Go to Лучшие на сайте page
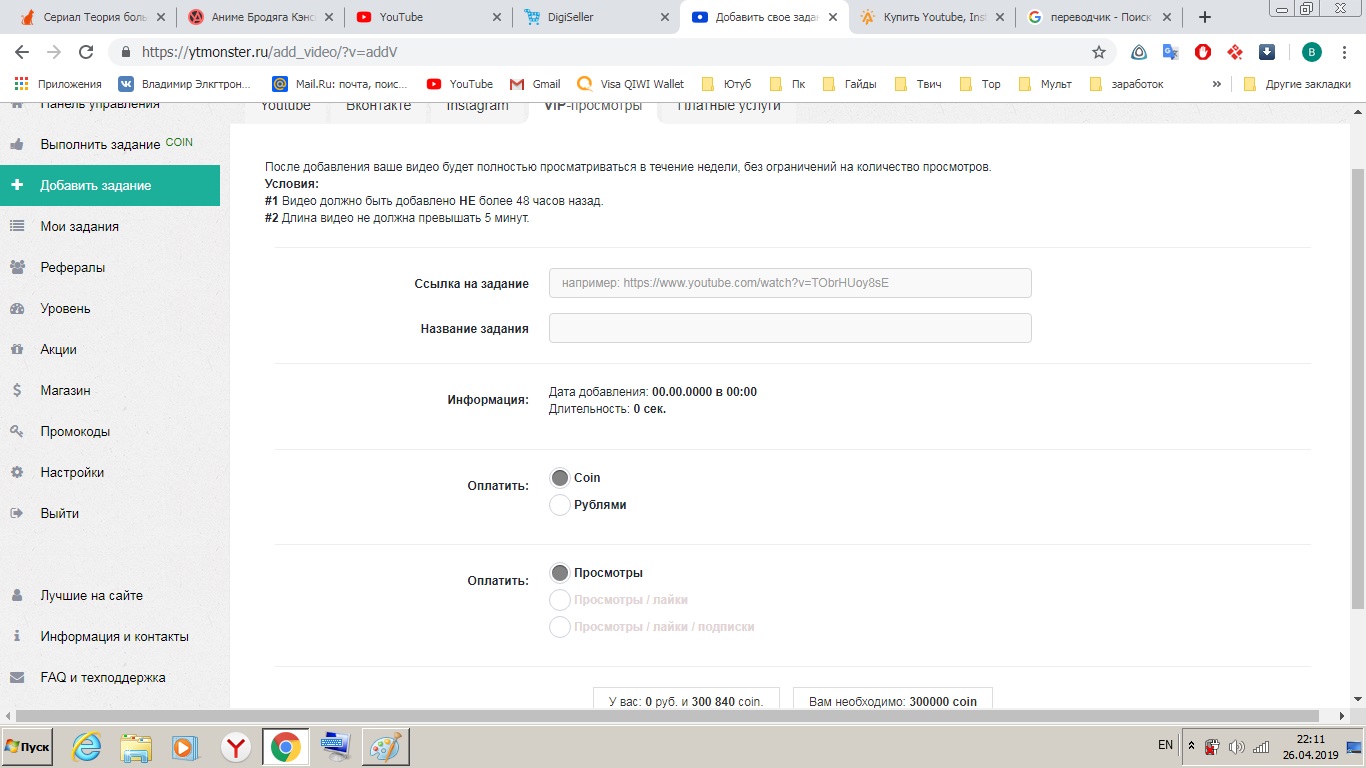 coord(92,595)
